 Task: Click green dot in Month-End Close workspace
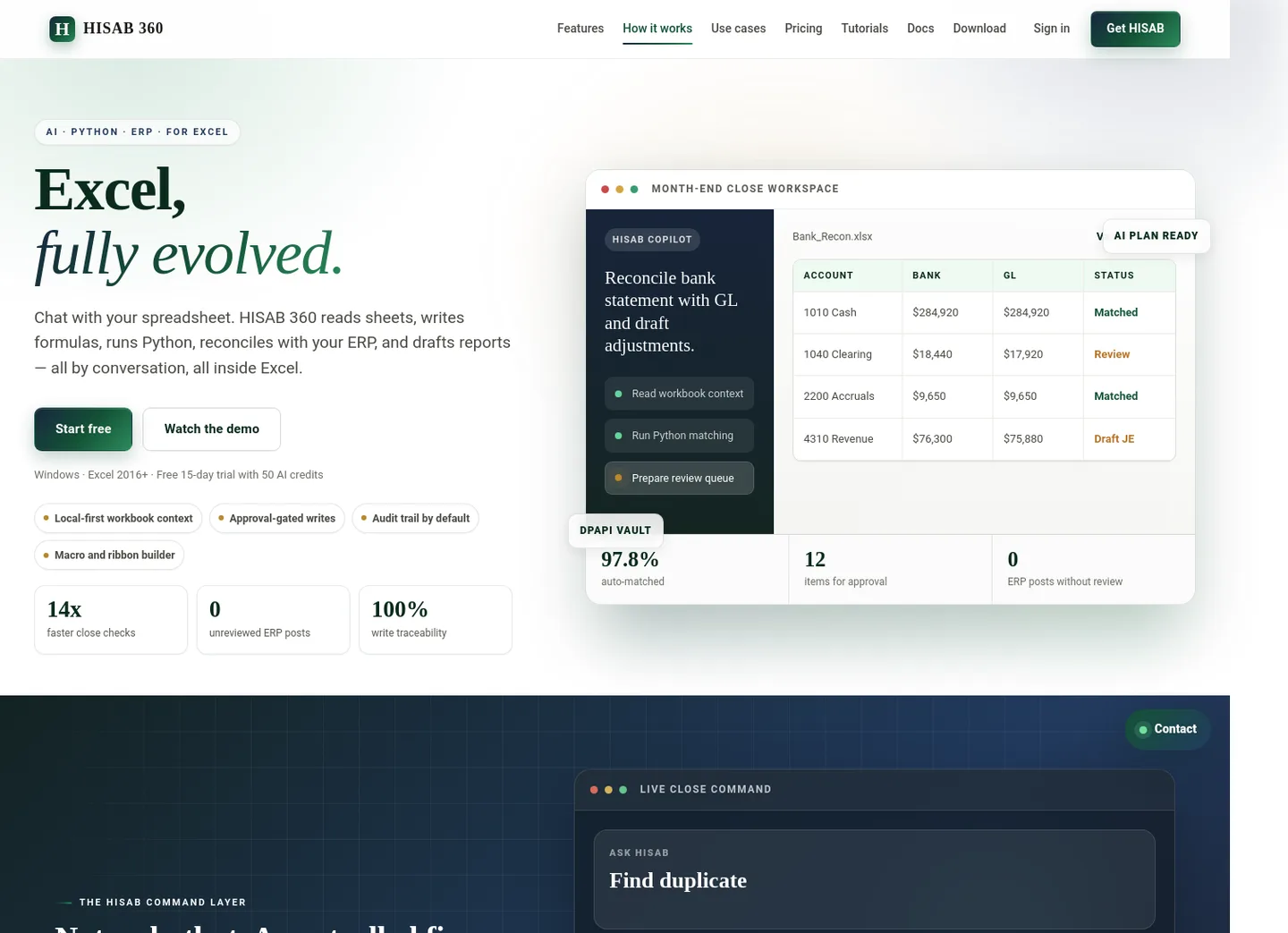(634, 189)
